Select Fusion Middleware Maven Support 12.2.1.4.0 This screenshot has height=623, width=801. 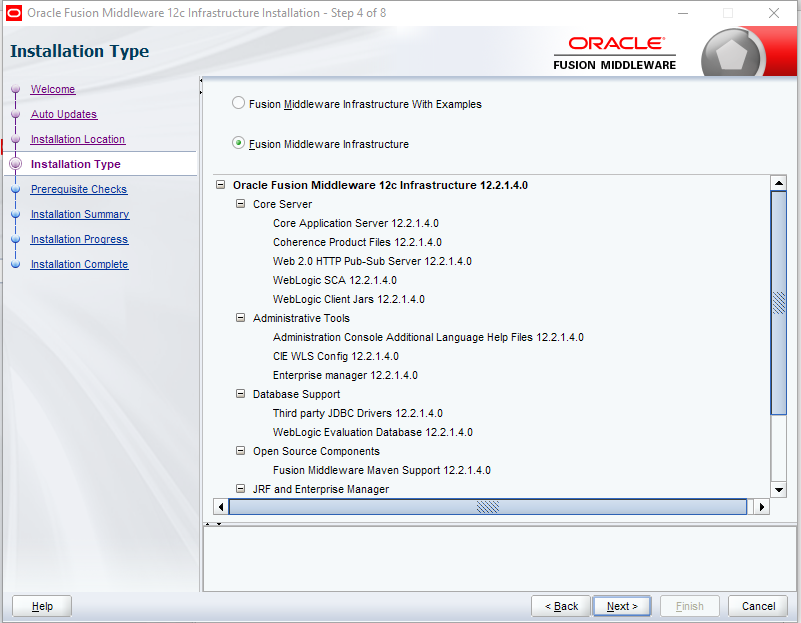point(382,470)
